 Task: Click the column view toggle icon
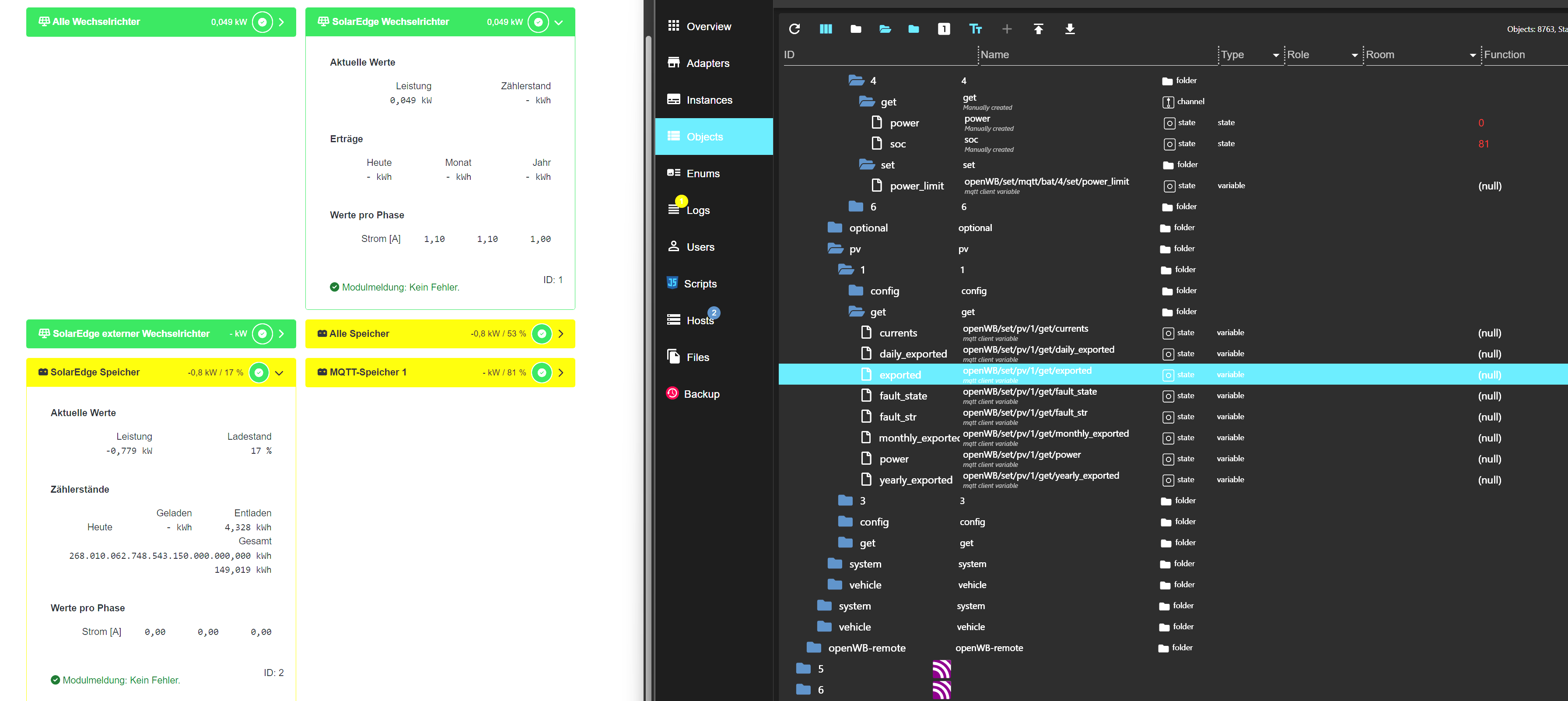tap(826, 28)
